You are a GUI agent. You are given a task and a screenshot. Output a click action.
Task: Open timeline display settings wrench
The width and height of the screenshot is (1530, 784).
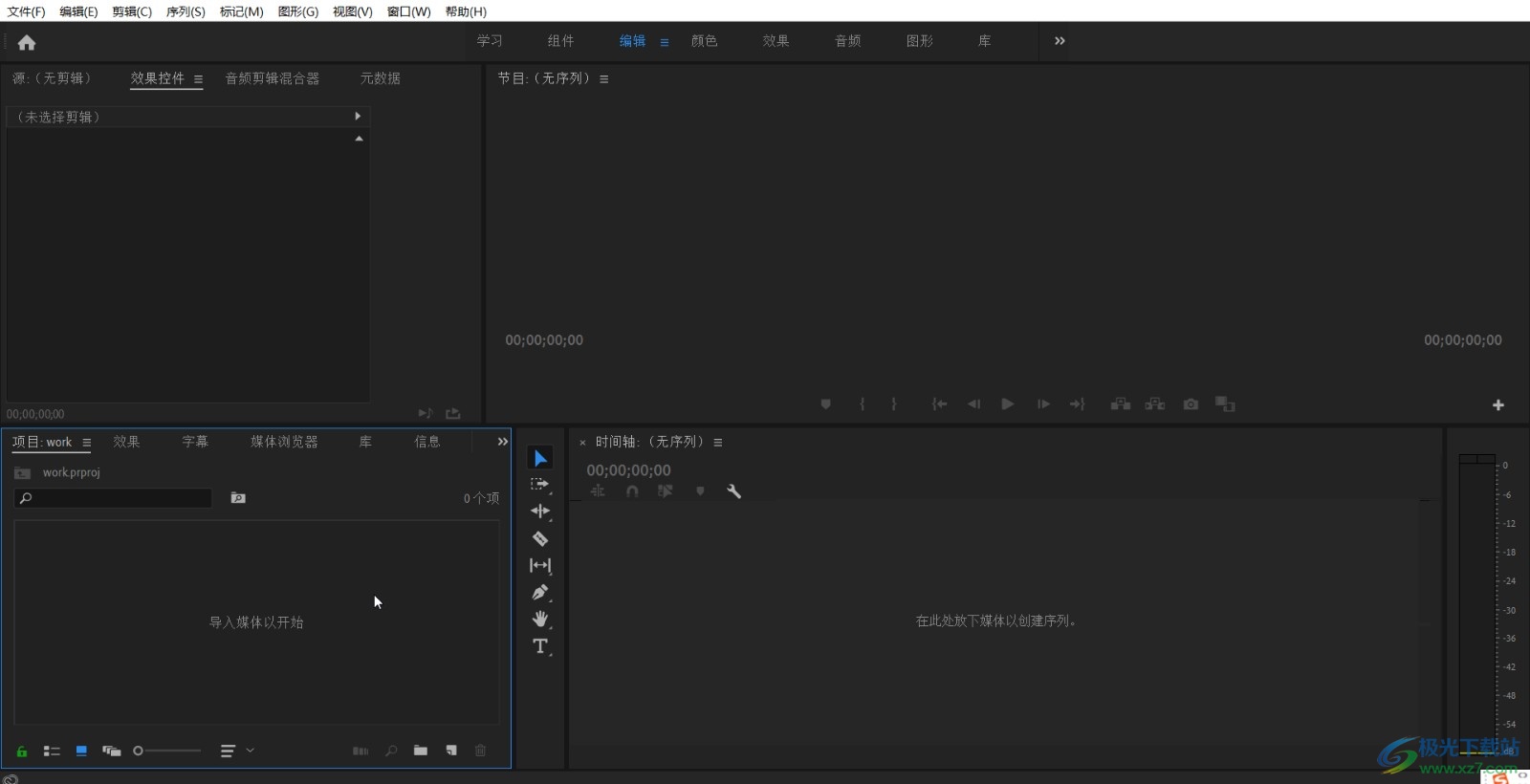[734, 491]
